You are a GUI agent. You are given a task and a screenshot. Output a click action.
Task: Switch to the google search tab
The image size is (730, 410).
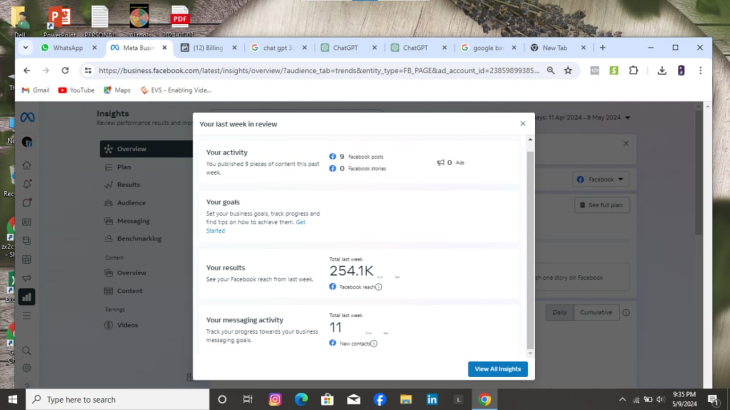pos(488,47)
